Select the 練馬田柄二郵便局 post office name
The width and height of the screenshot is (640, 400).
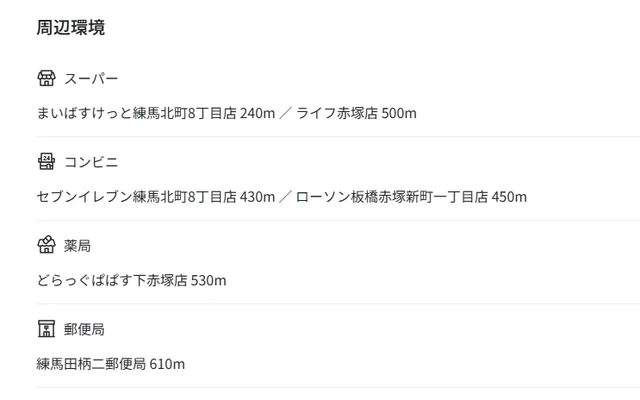click(x=91, y=364)
